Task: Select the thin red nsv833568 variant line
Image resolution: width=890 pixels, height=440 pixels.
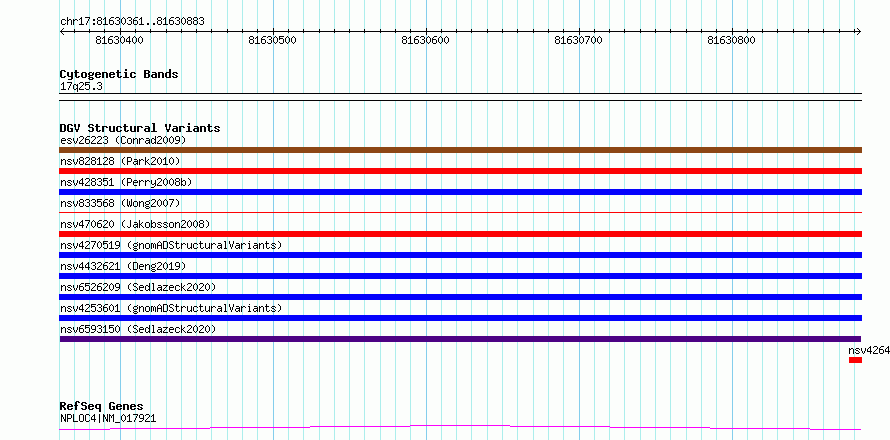Action: [461, 212]
